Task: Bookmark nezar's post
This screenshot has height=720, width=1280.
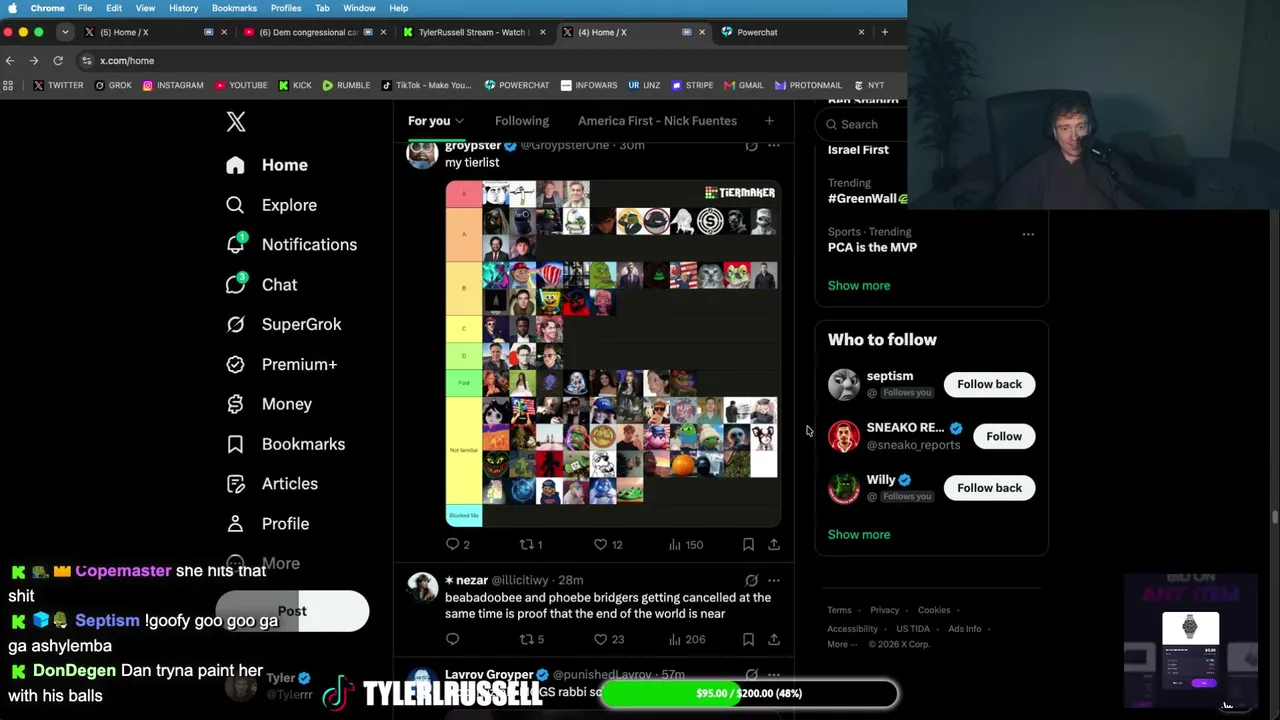Action: (748, 639)
